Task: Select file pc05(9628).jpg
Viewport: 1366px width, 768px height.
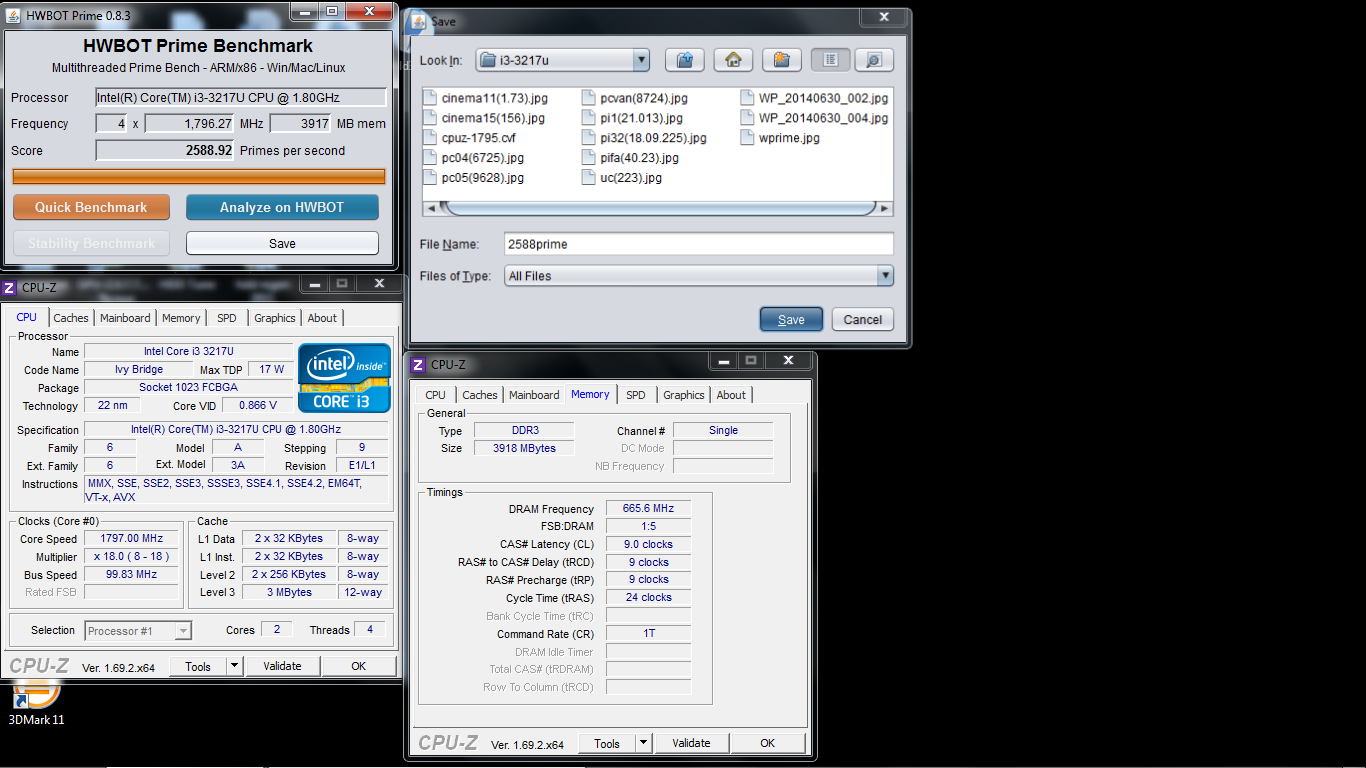Action: 474,178
